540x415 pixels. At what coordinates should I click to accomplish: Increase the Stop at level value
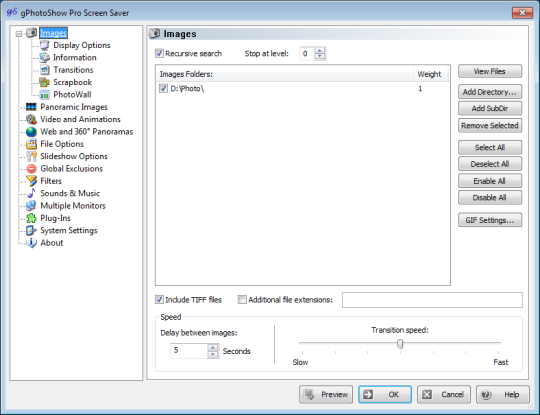[x=320, y=51]
